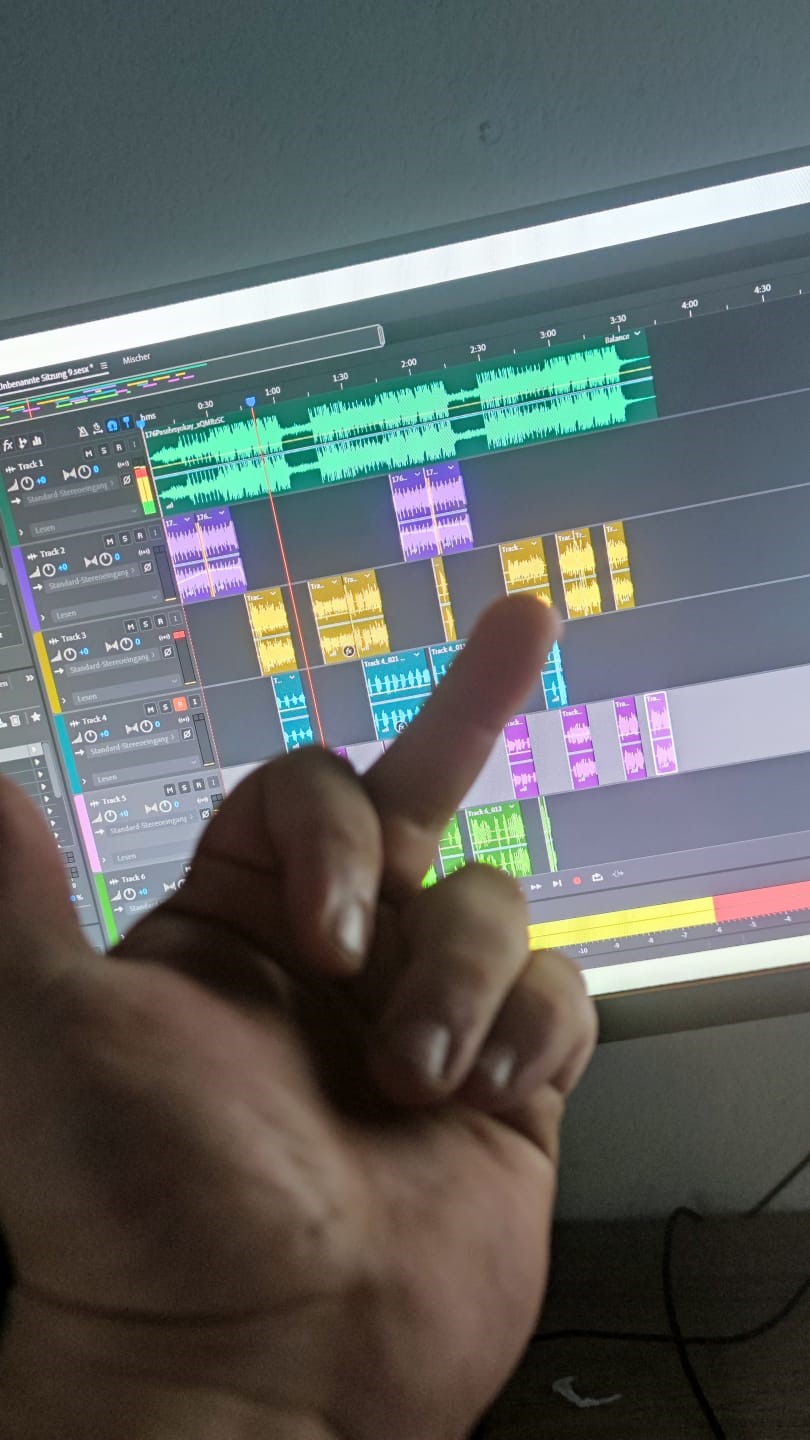The height and width of the screenshot is (1440, 810).
Task: Click the fast forward transport button
Action: point(537,886)
